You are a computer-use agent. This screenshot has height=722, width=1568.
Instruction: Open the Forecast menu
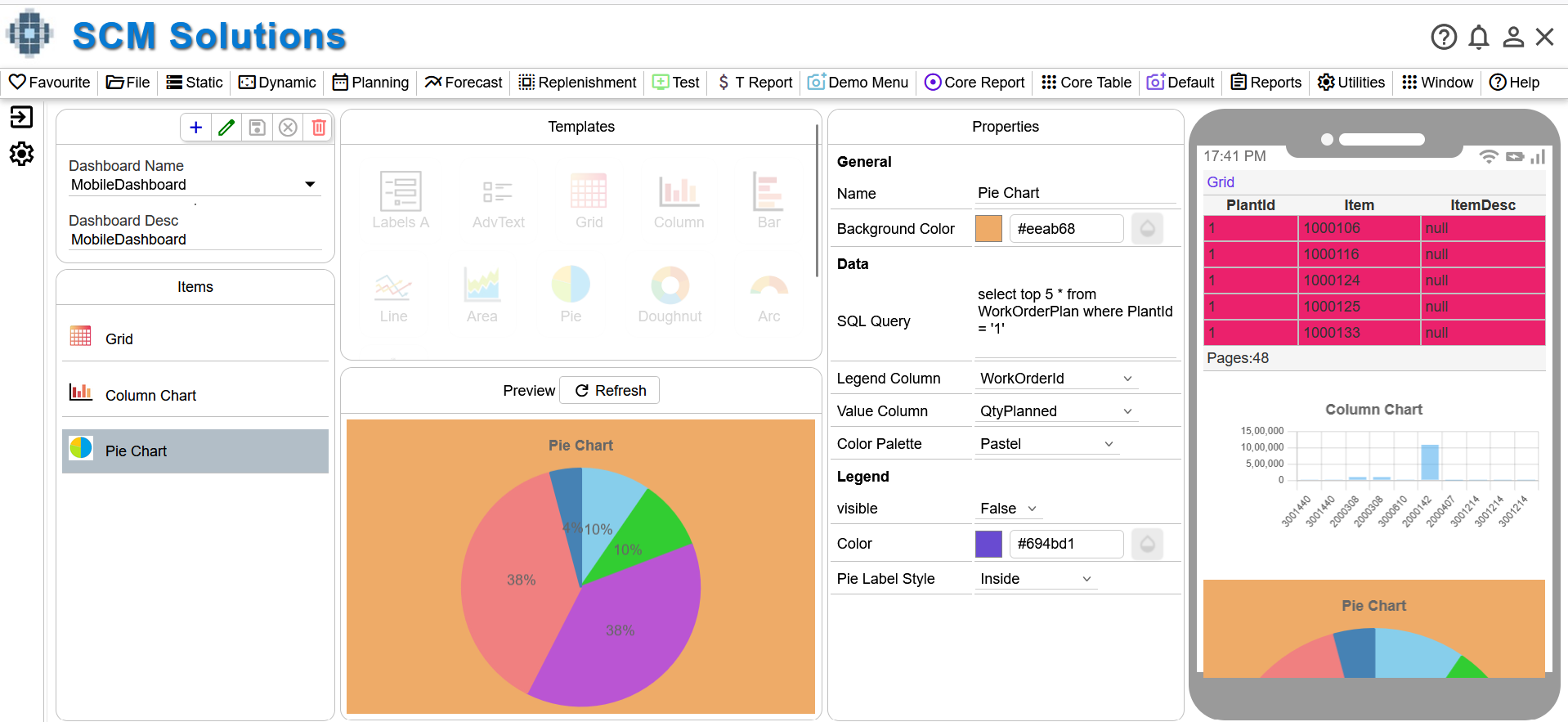pos(464,83)
